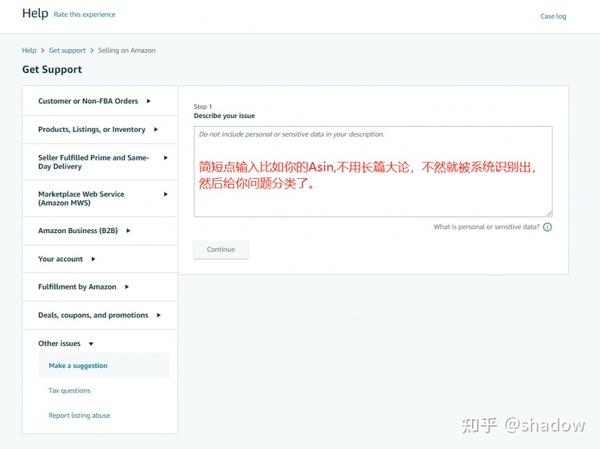Click the Help page title
600x449 pixels.
click(35, 13)
